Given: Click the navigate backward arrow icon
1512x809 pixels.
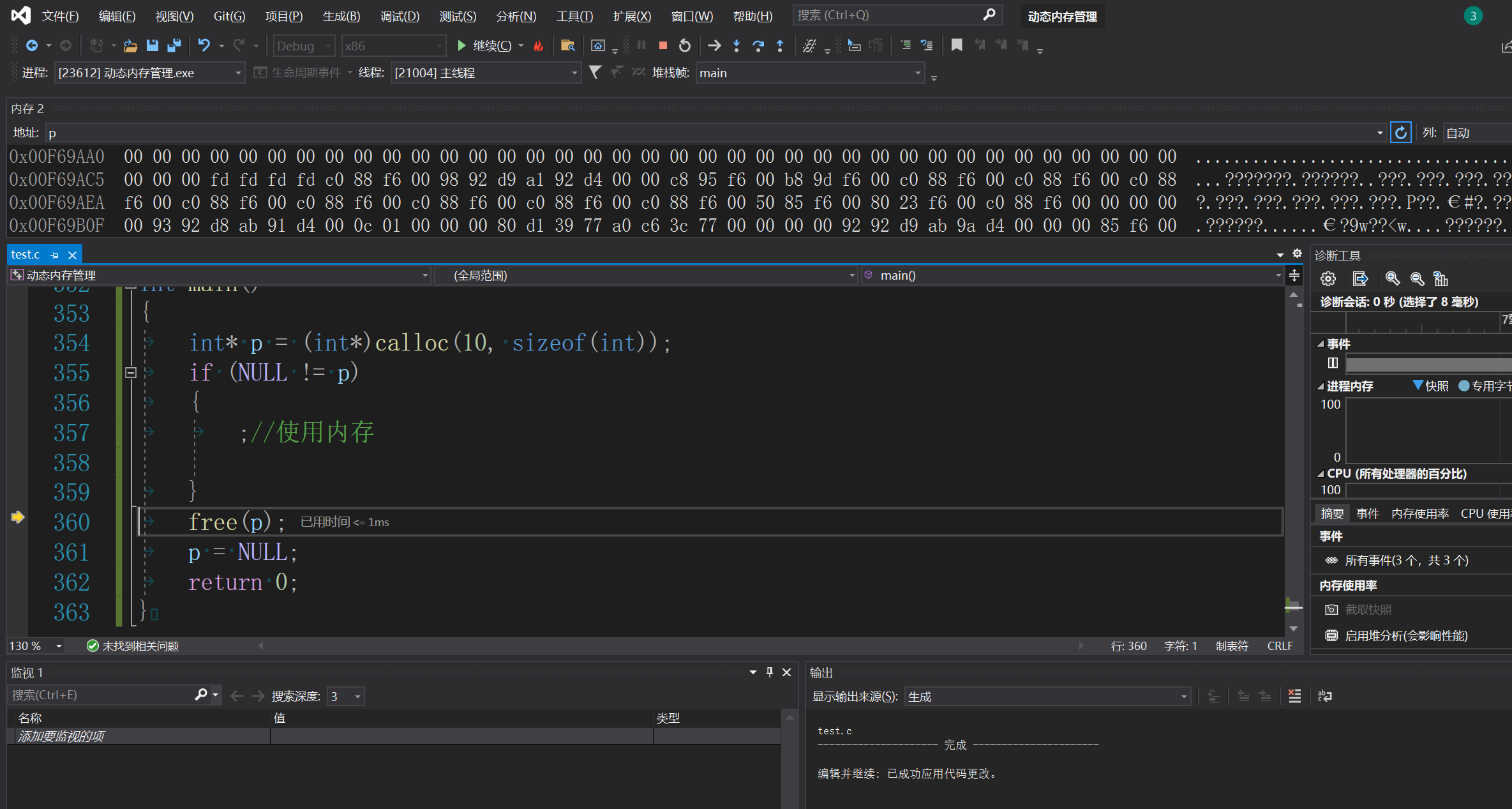Looking at the screenshot, I should click(x=31, y=45).
